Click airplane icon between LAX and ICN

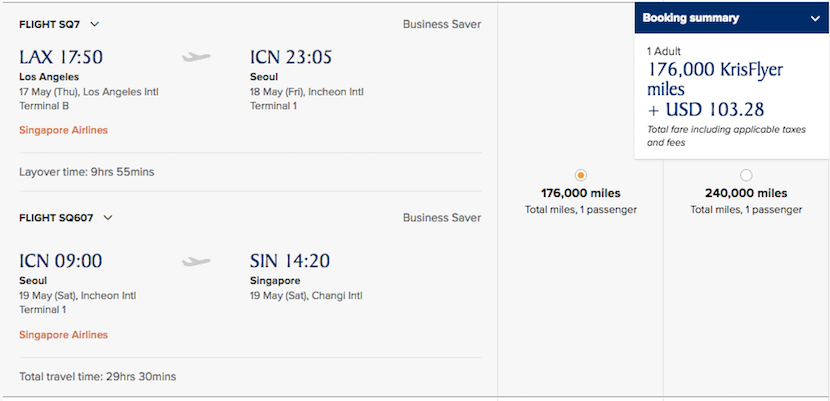point(197,57)
